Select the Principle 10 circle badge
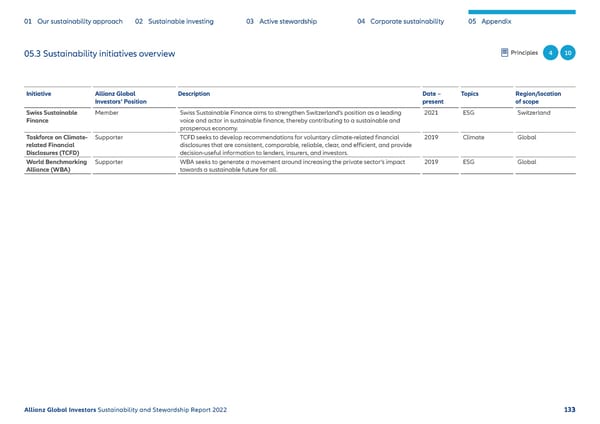Screen dimensions: 600x424 (x=566, y=53)
